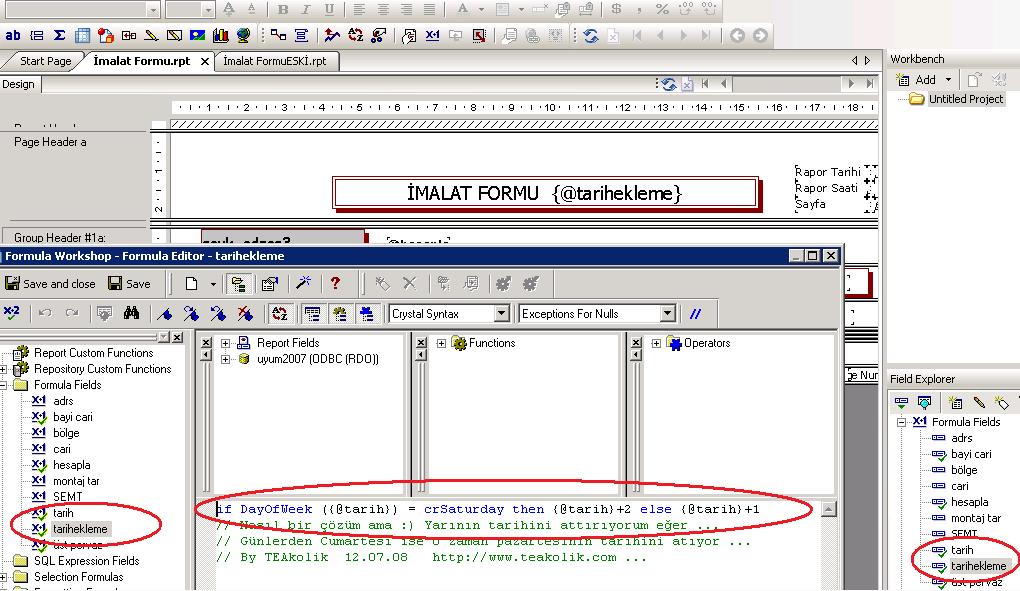Select Repository Custom Functions tree item
The image size is (1020, 591).
102,369
